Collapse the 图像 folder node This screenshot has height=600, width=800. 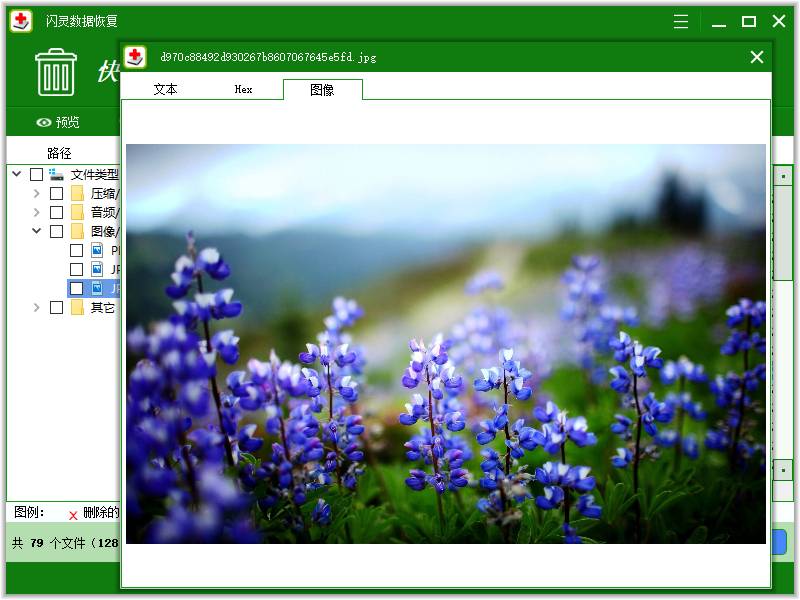[x=37, y=231]
